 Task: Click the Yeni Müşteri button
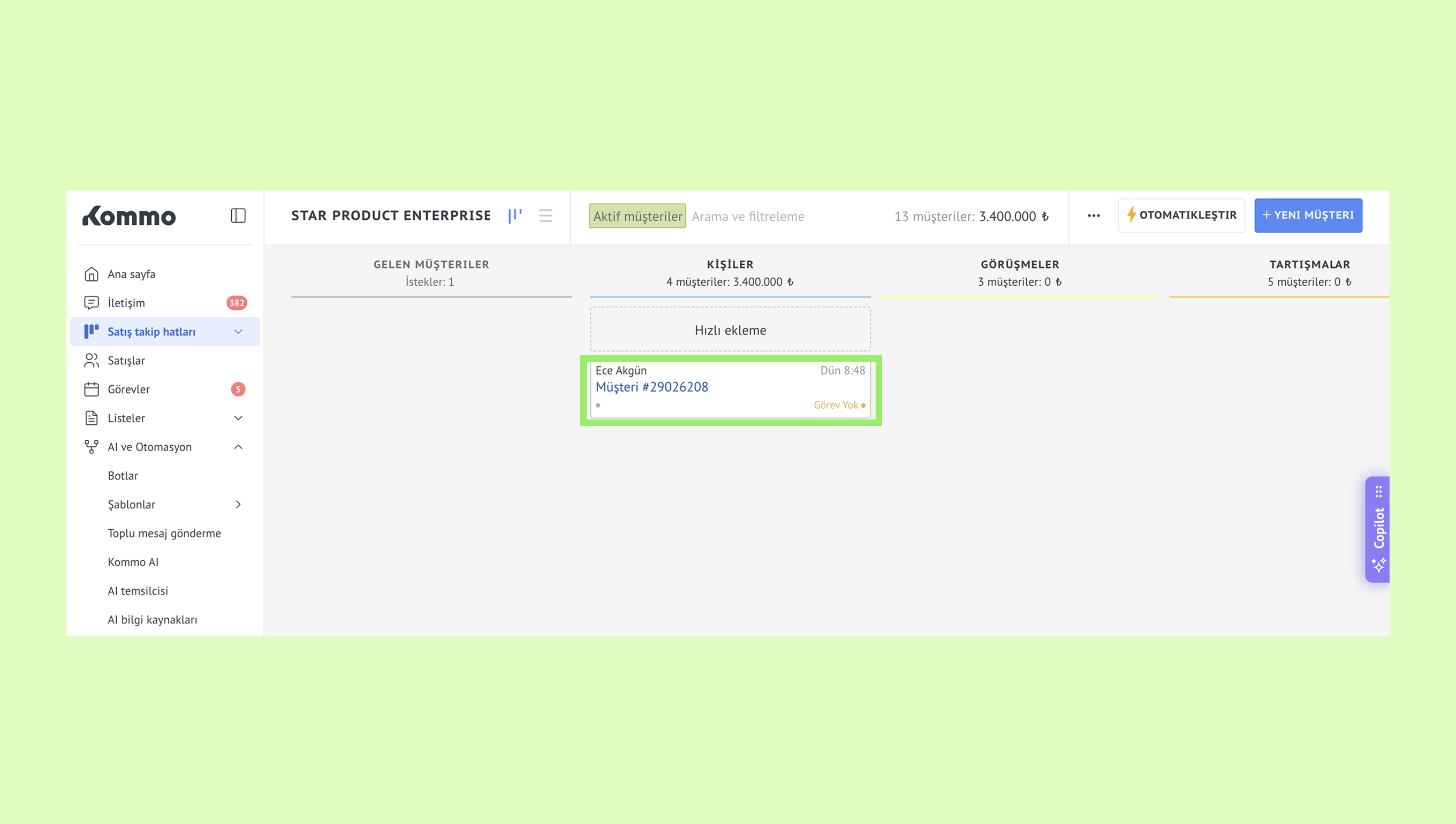(x=1308, y=215)
